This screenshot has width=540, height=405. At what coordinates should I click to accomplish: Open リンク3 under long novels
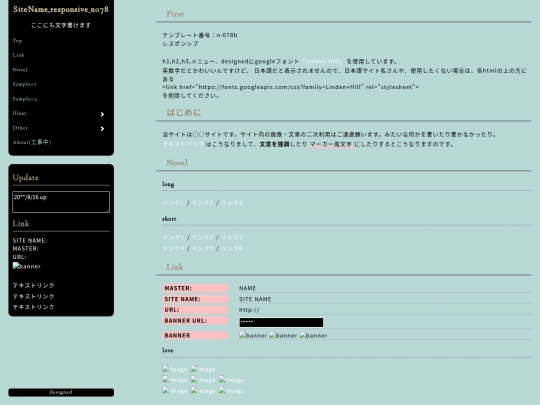(x=232, y=203)
